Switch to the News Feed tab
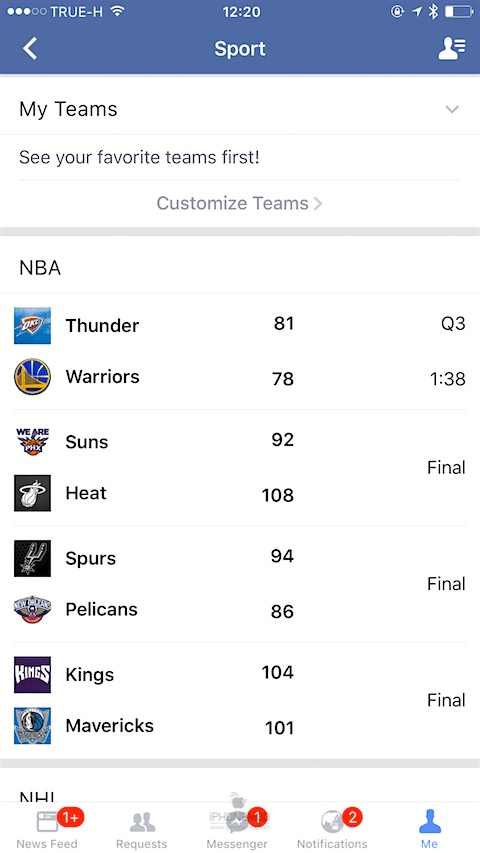The height and width of the screenshot is (853, 480). [x=47, y=829]
